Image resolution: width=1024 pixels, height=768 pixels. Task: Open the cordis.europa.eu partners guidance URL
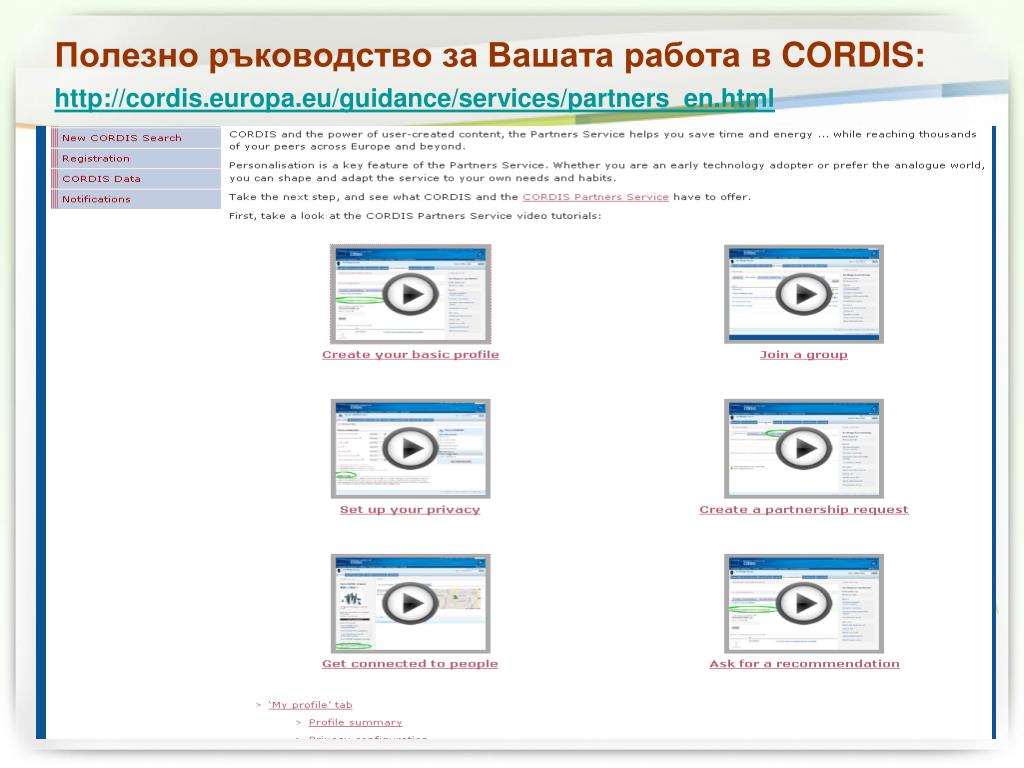coord(415,99)
